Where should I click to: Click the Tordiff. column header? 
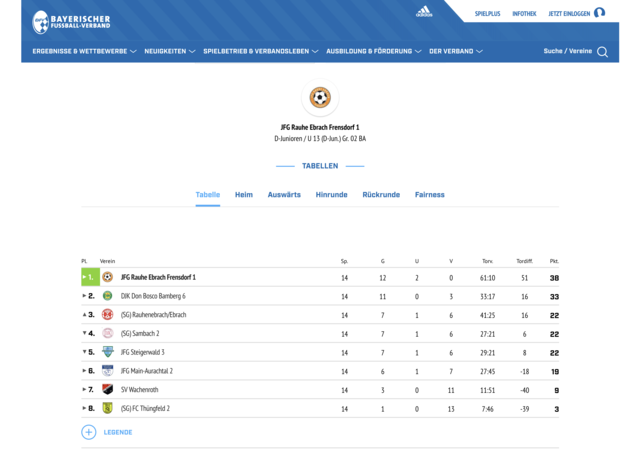click(524, 261)
